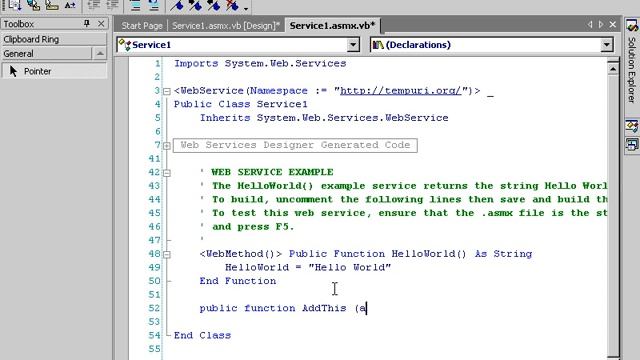Click Comment out selected lines icon
Viewport: 640px width, 360px height.
[136, 5]
